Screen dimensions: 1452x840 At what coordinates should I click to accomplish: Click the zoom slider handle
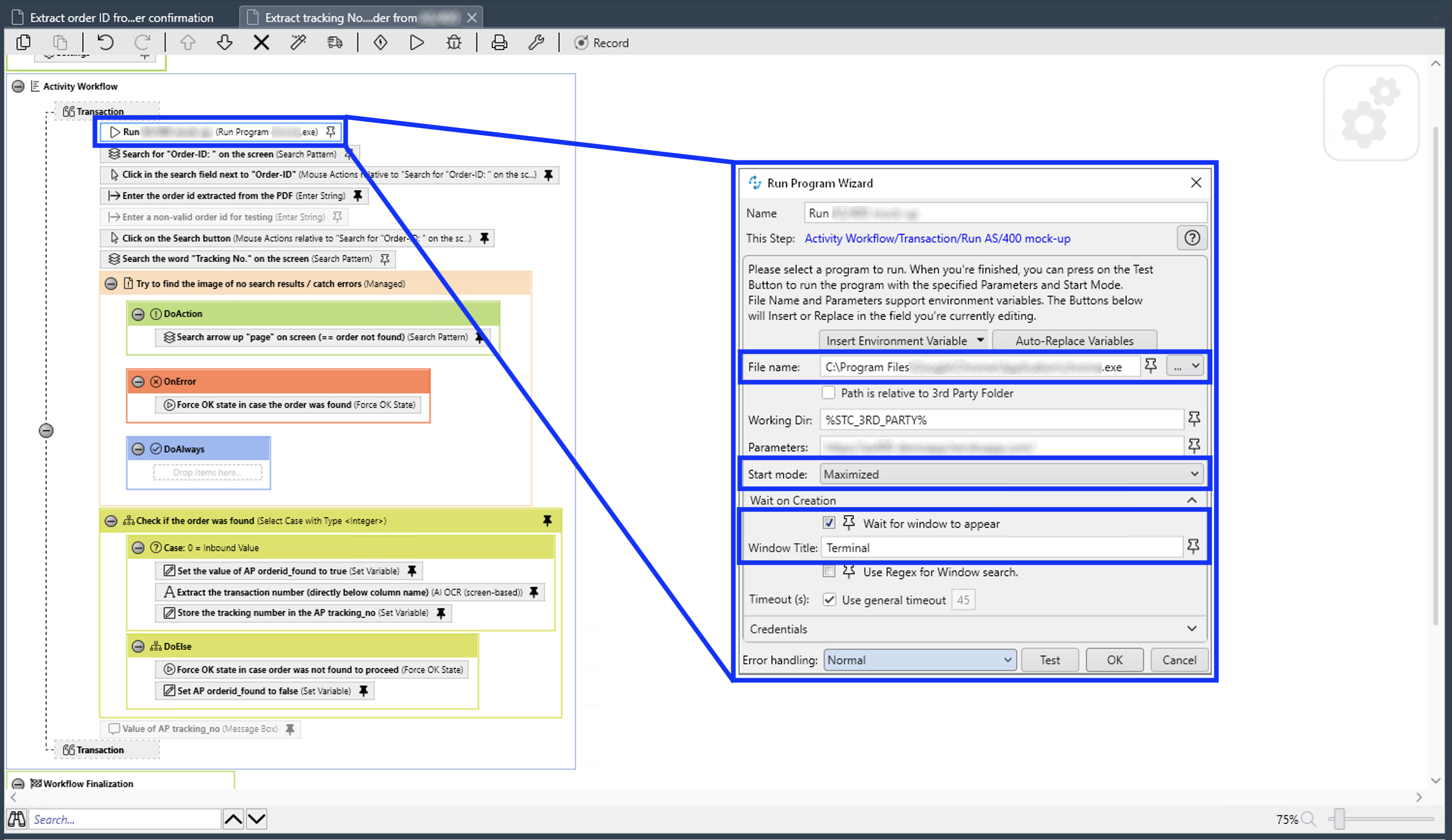(x=1340, y=819)
